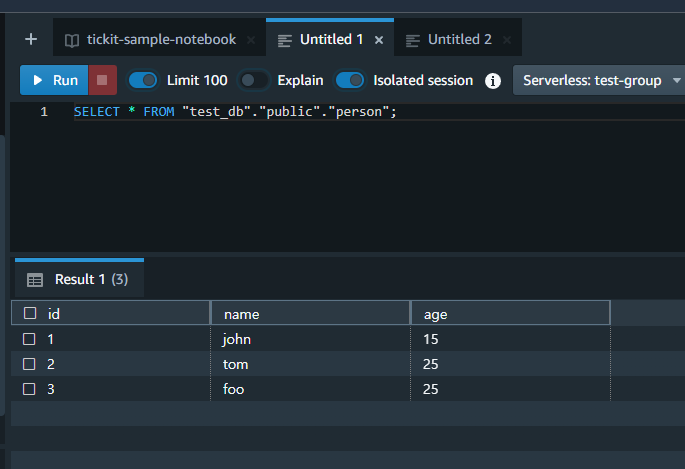Click the editor icon on Untitled 2 tab
This screenshot has height=469, width=685.
click(x=412, y=40)
